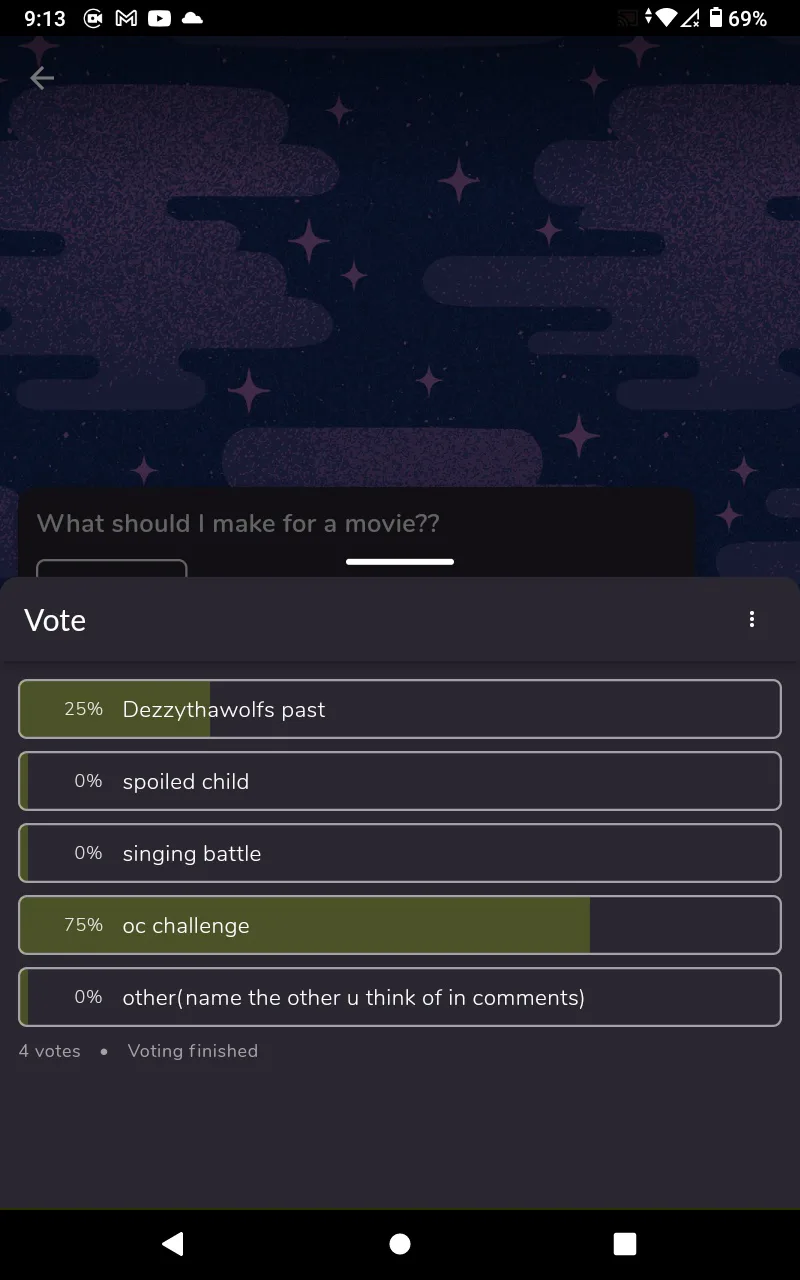The width and height of the screenshot is (800, 1280).
Task: Tap the Gmail icon in status bar
Action: [126, 18]
